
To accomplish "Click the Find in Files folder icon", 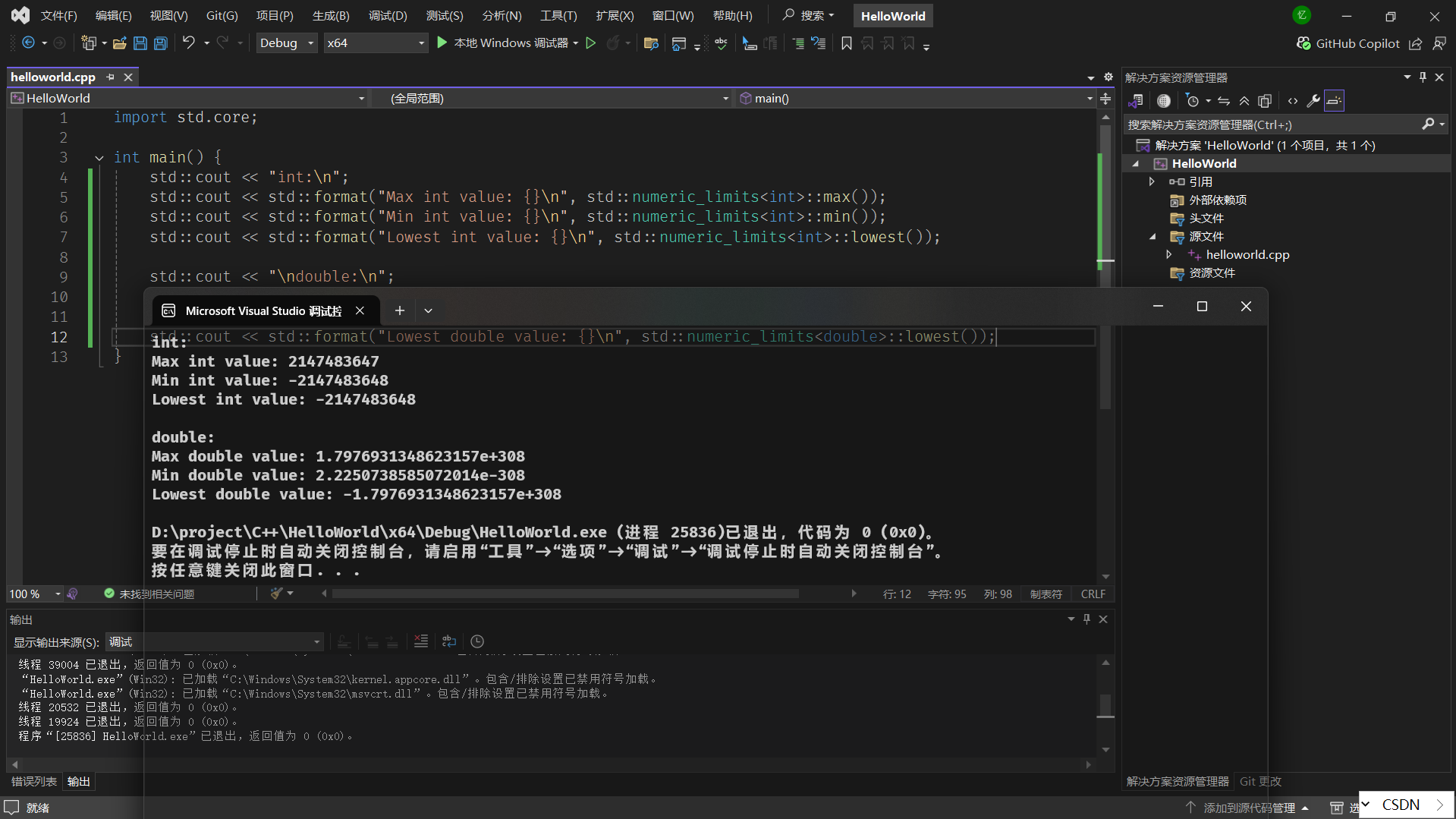I will (x=651, y=43).
